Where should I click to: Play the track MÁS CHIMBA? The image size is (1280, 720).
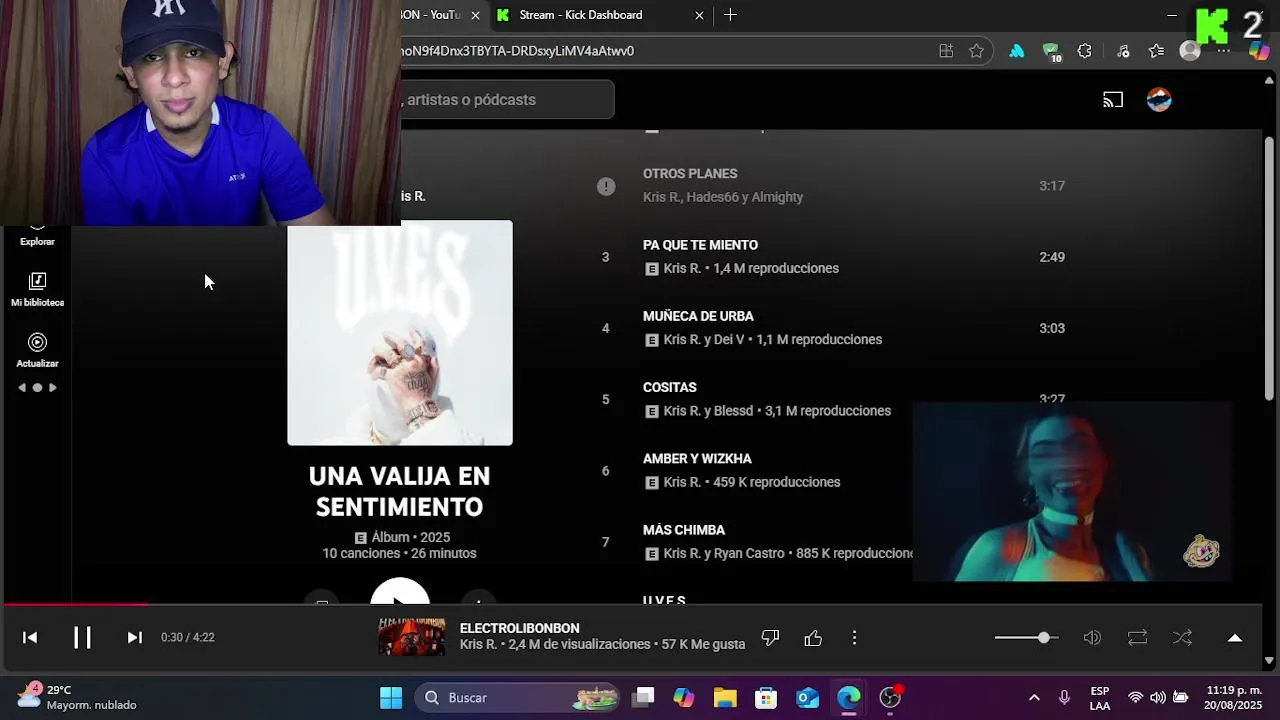[x=684, y=530]
